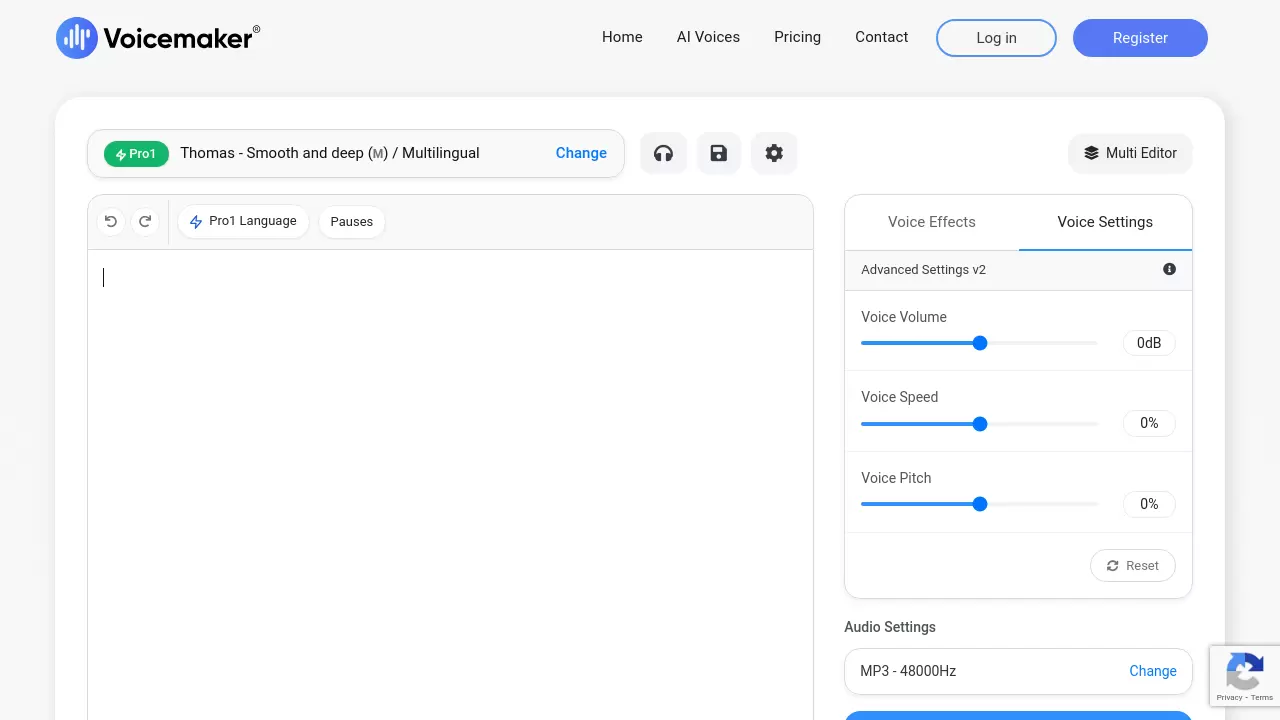The image size is (1280, 720).
Task: Click the Register button
Action: pyautogui.click(x=1140, y=37)
